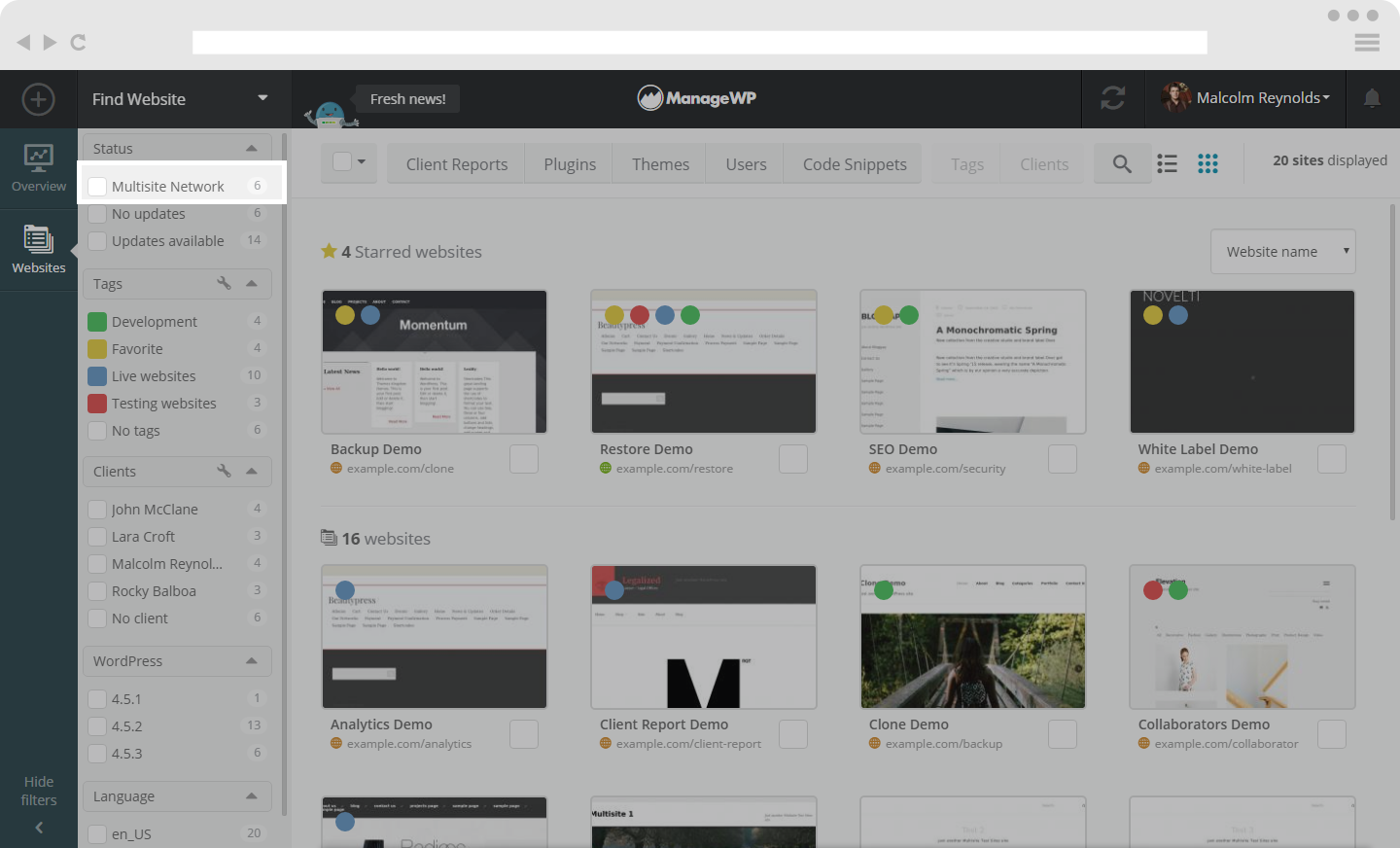Image resolution: width=1400 pixels, height=848 pixels.
Task: Click the browser back arrow
Action: point(23,42)
